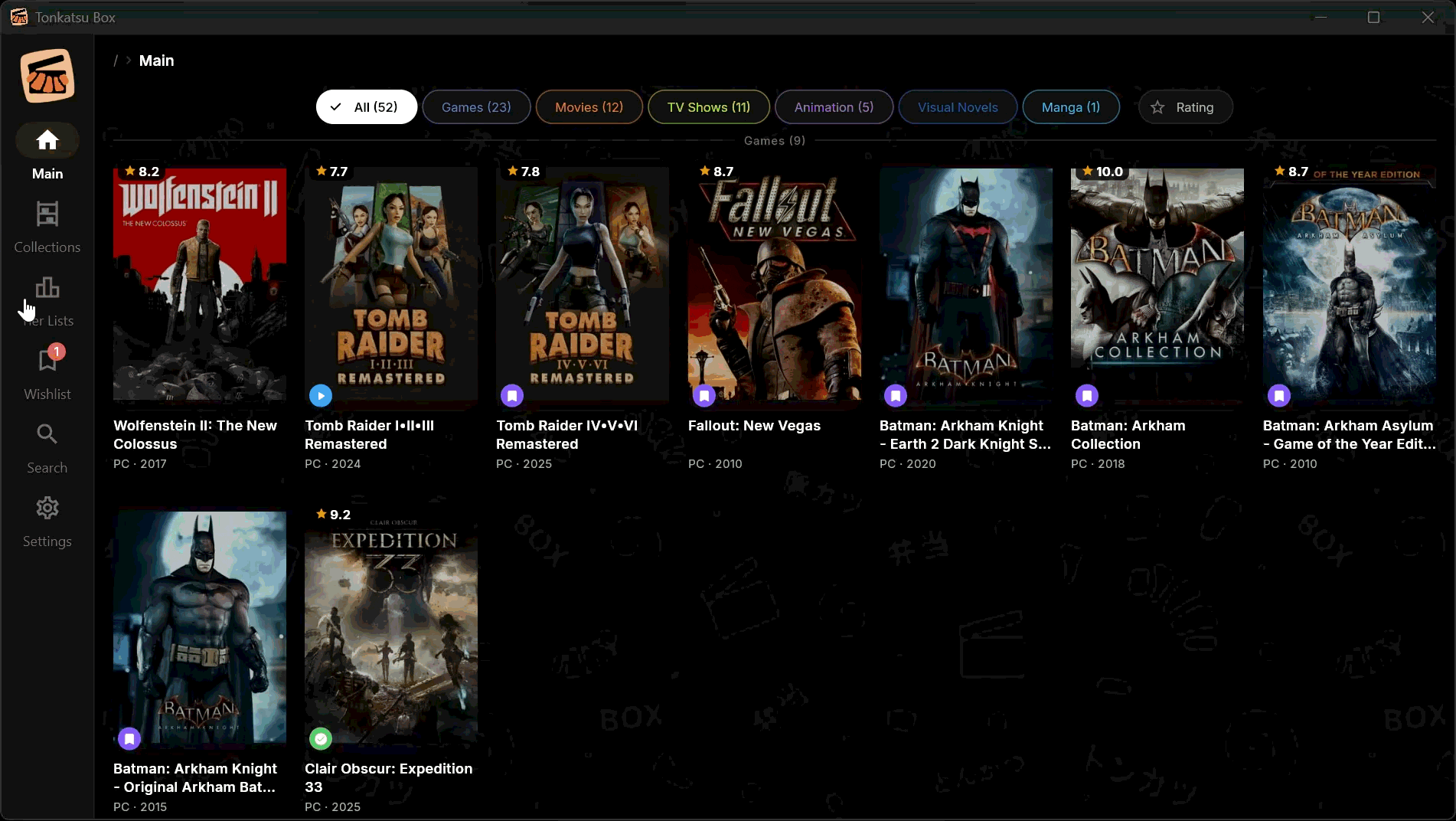Click 'PC · 2024' under Tomb Raider I•II•III
This screenshot has width=1456, height=821.
coord(333,464)
